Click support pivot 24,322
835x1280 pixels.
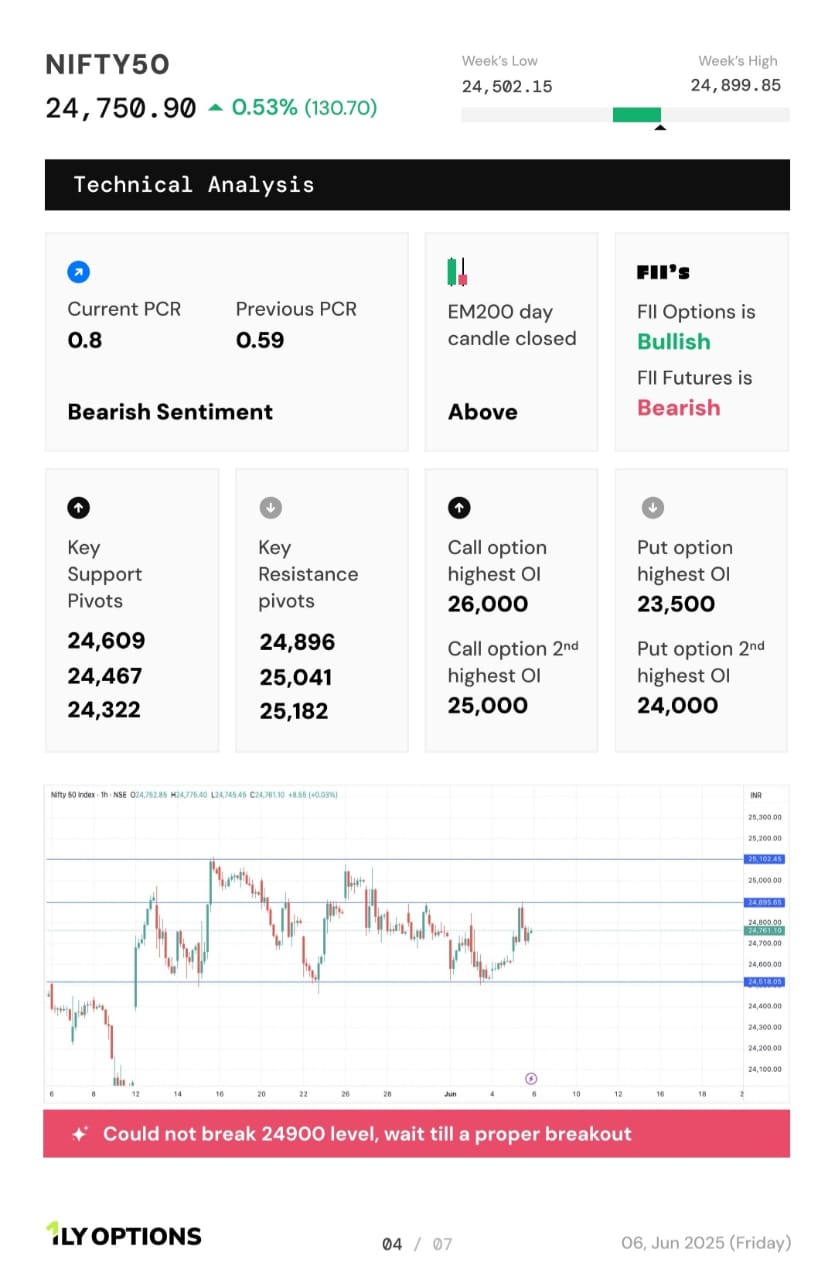104,710
